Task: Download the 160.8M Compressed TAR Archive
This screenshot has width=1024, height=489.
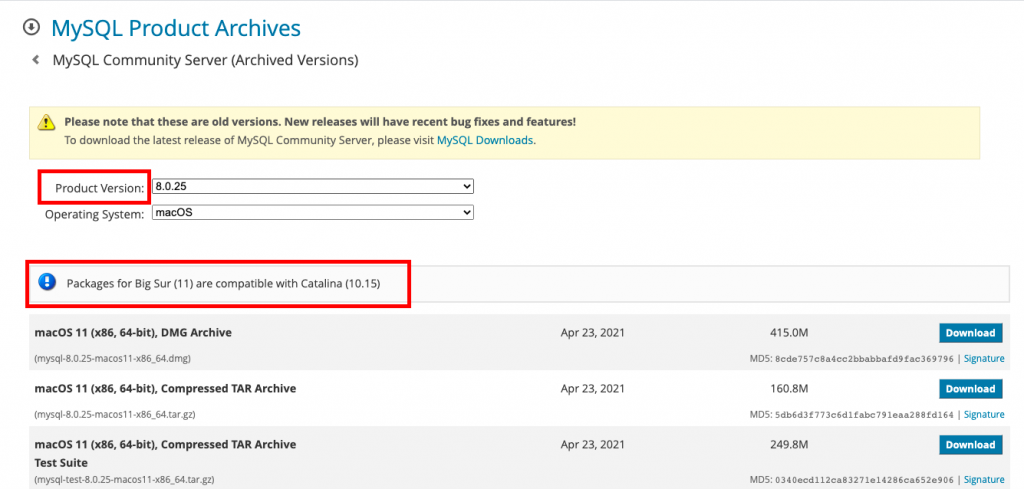Action: (970, 389)
